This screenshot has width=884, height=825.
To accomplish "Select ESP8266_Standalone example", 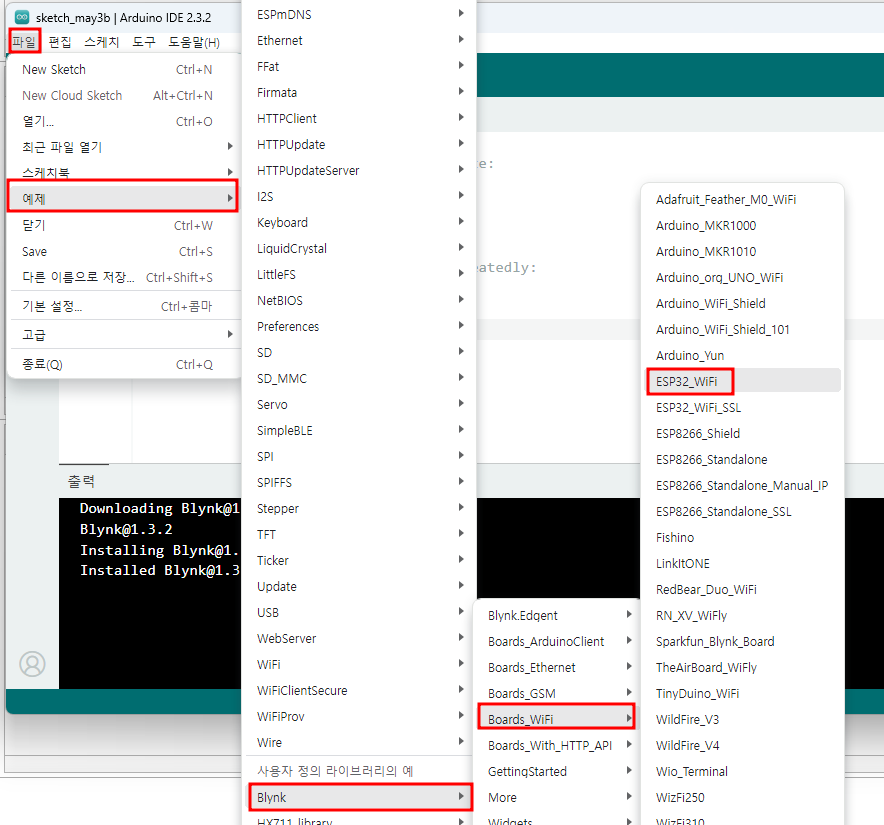I will click(742, 459).
